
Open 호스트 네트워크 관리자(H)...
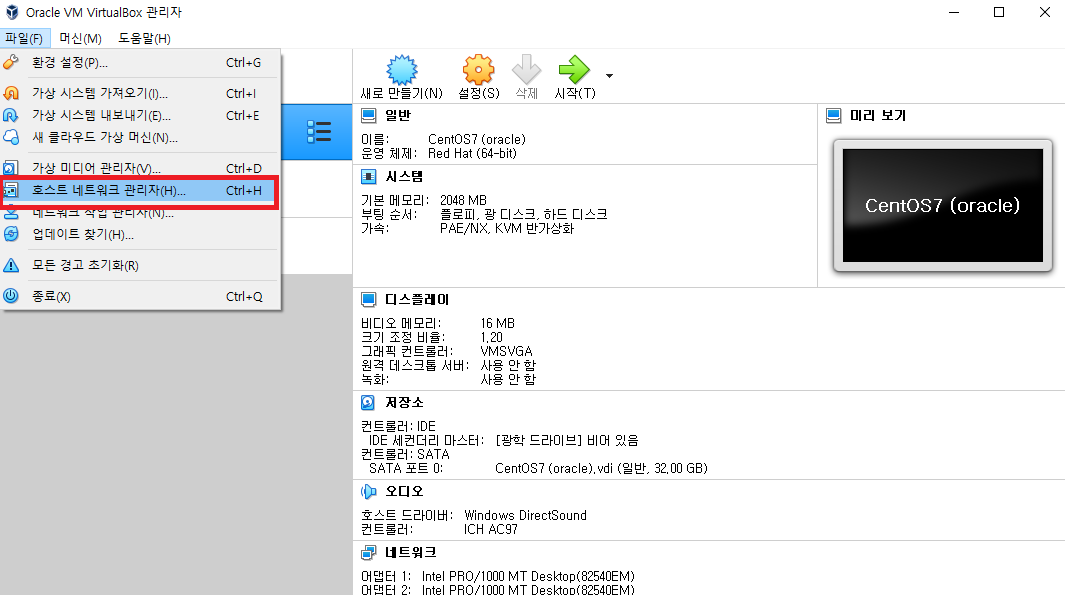point(141,190)
